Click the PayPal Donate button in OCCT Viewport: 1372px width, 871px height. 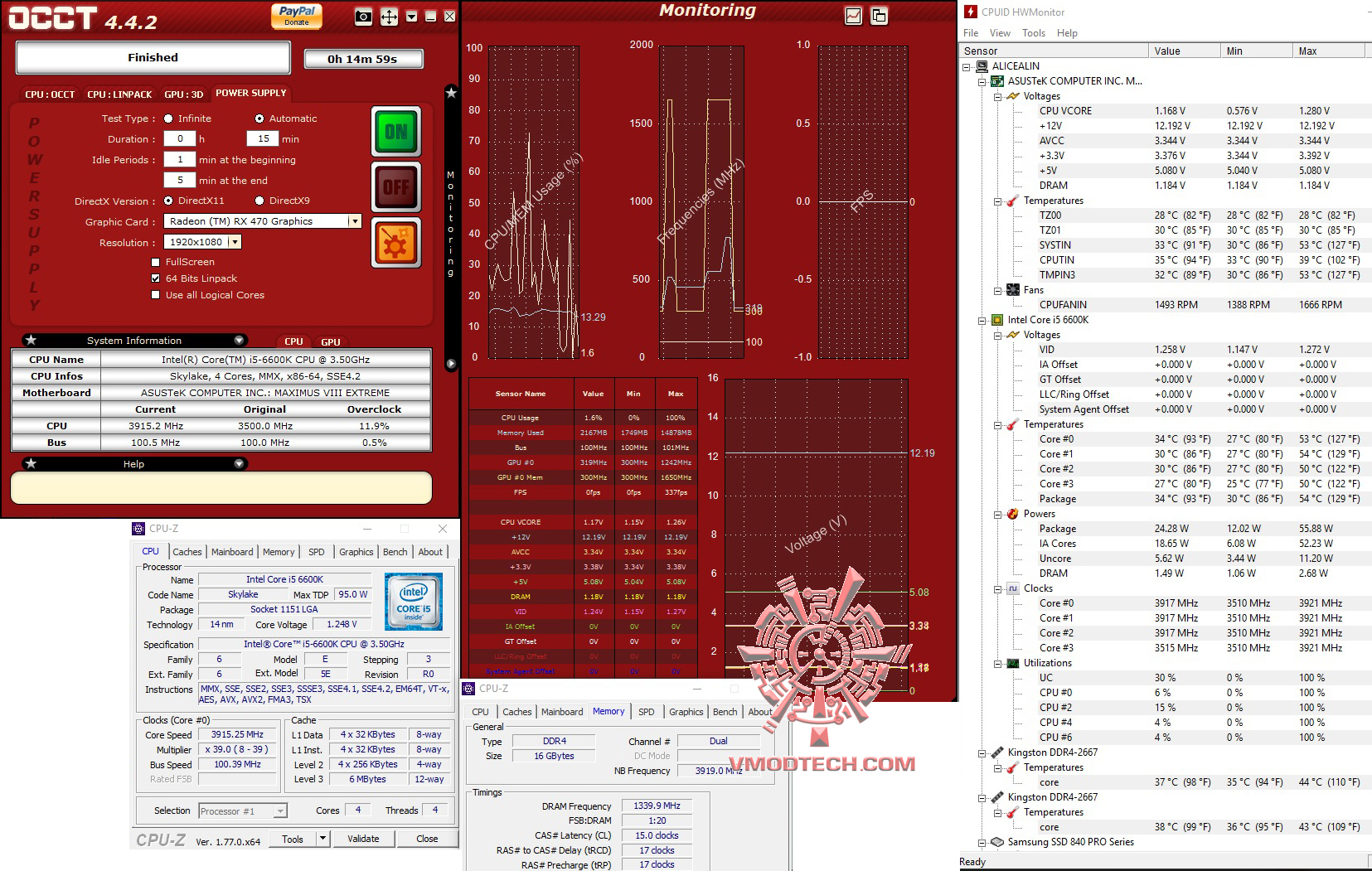click(297, 17)
